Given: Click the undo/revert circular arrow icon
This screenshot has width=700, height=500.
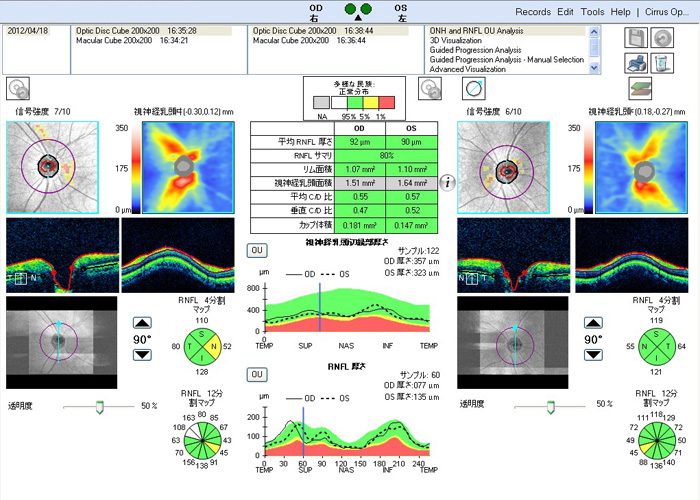Looking at the screenshot, I should coord(662,38).
